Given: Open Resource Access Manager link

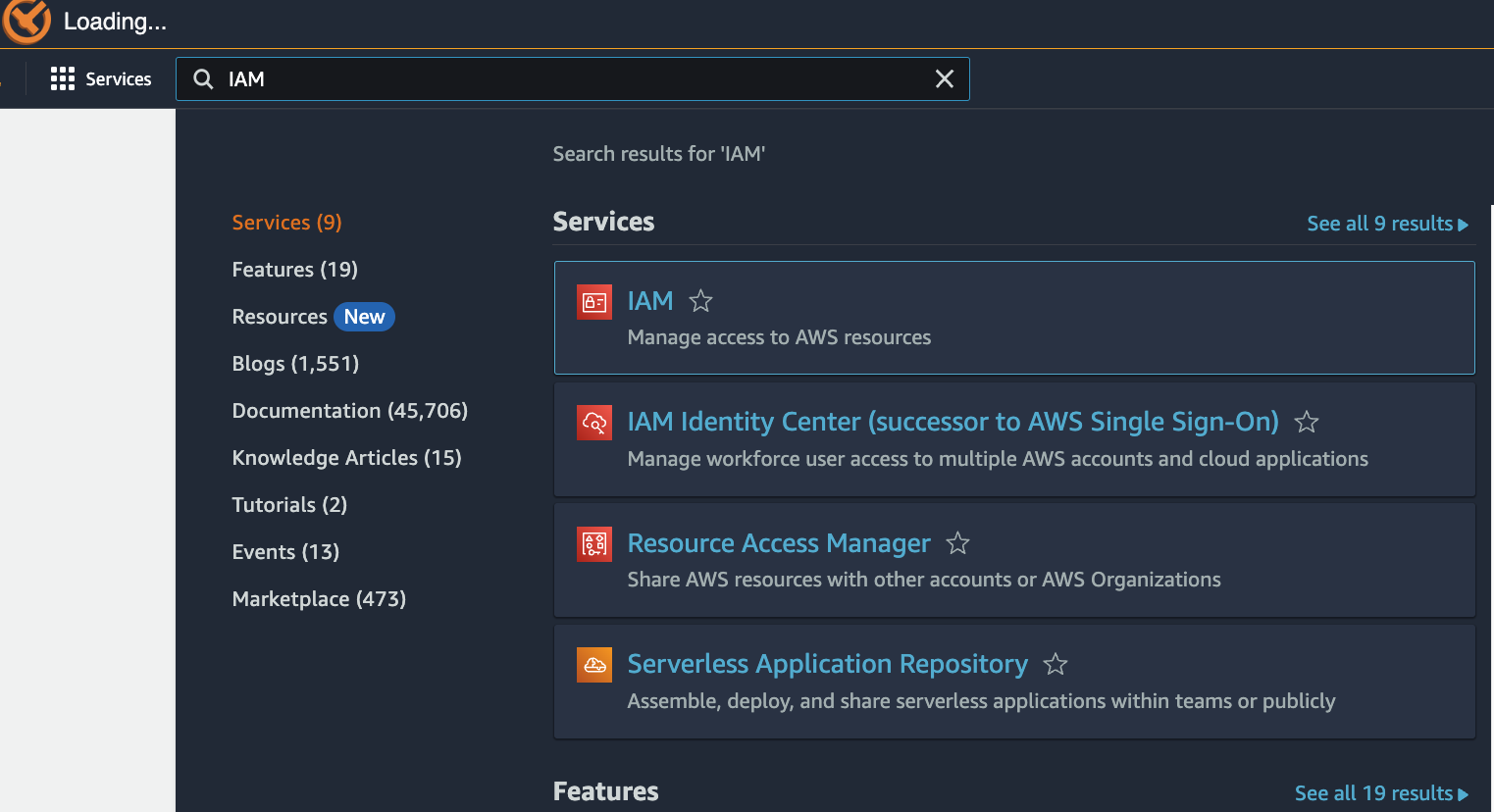Looking at the screenshot, I should click(x=779, y=543).
